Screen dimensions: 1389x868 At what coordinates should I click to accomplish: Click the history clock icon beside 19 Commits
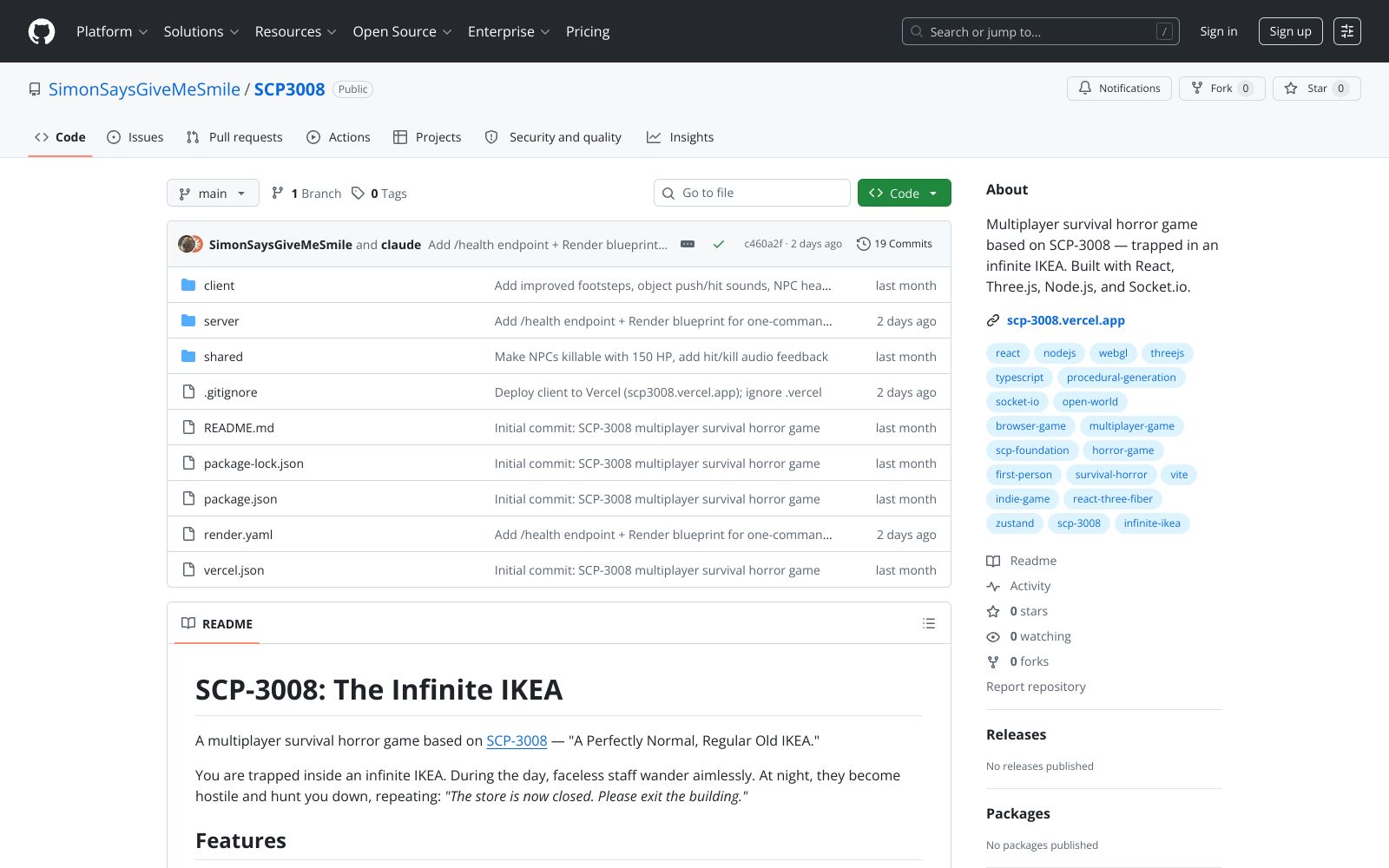(863, 244)
